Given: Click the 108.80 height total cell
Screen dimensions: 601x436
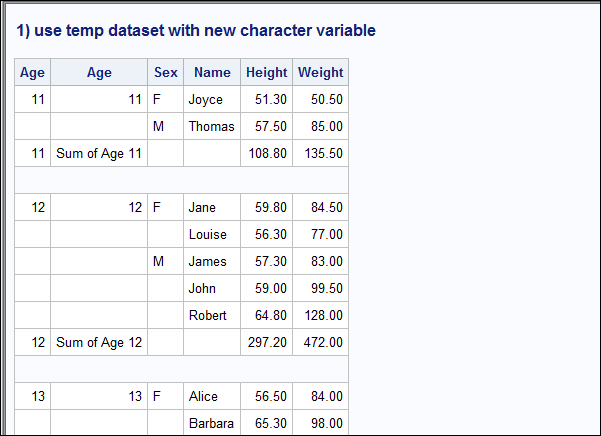Looking at the screenshot, I should 266,153.
